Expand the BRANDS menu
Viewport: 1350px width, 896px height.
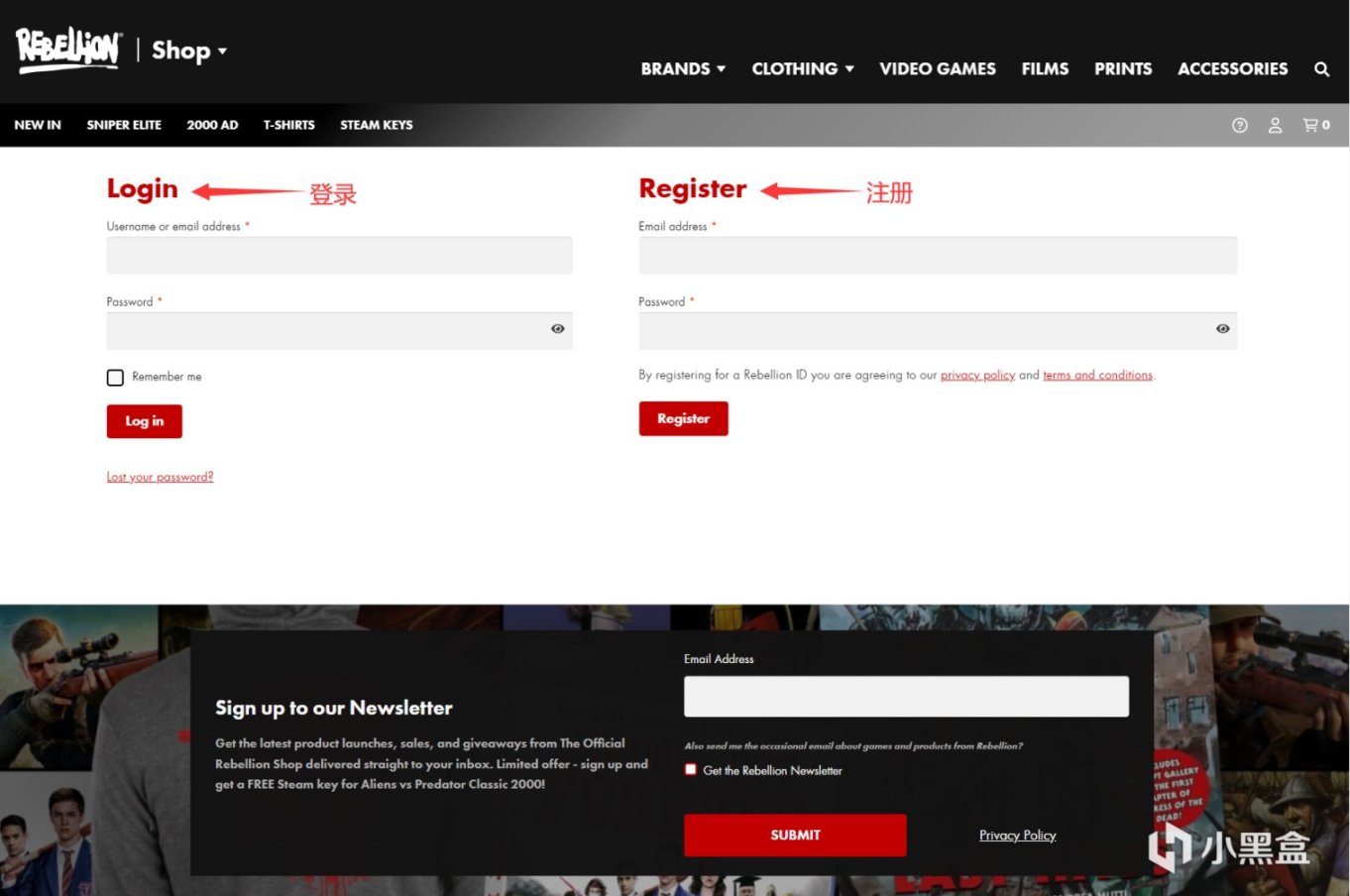[683, 69]
